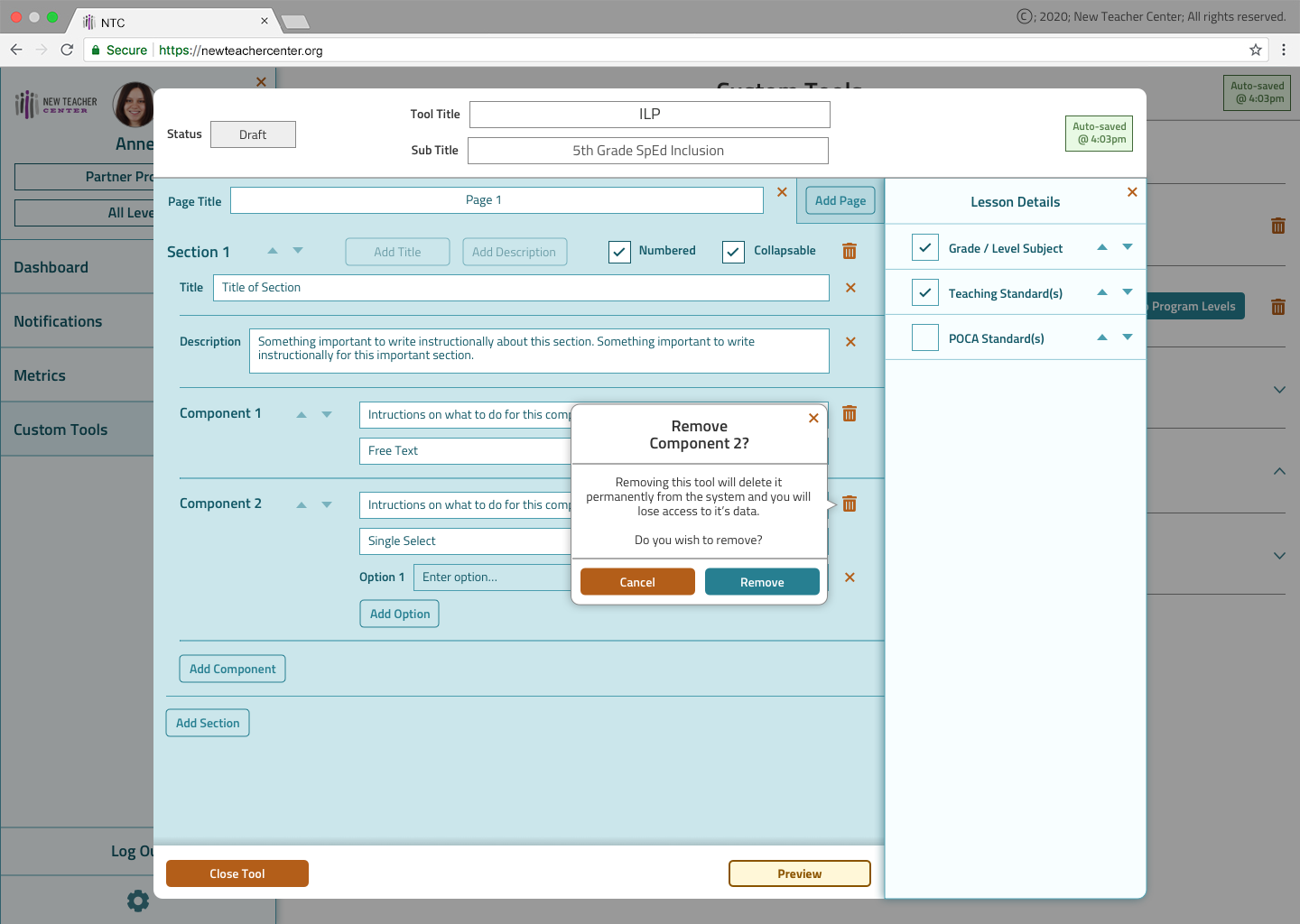The width and height of the screenshot is (1300, 924).
Task: Reload the browser page
Action: coord(67,50)
